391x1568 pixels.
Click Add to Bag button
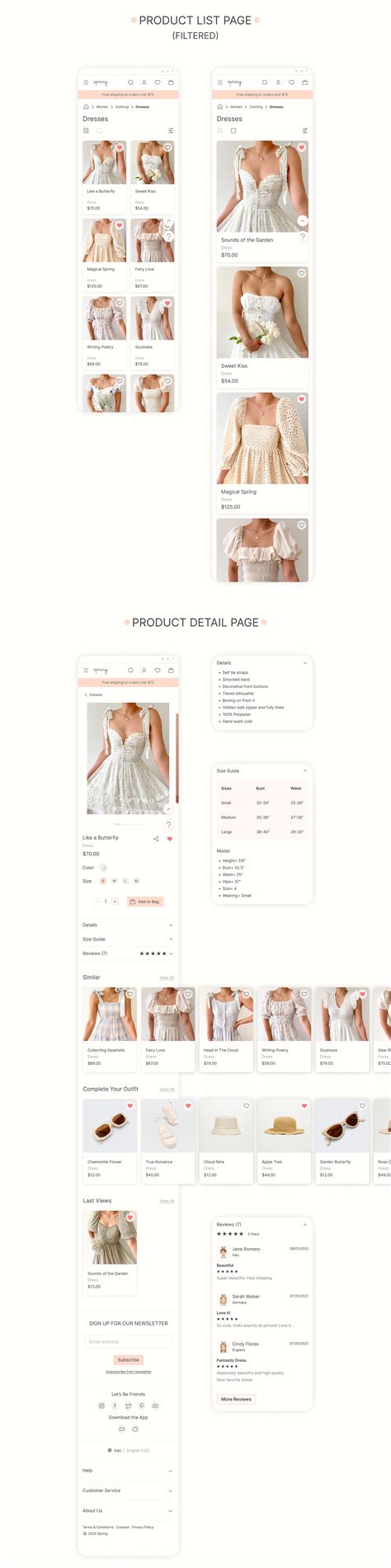point(145,902)
